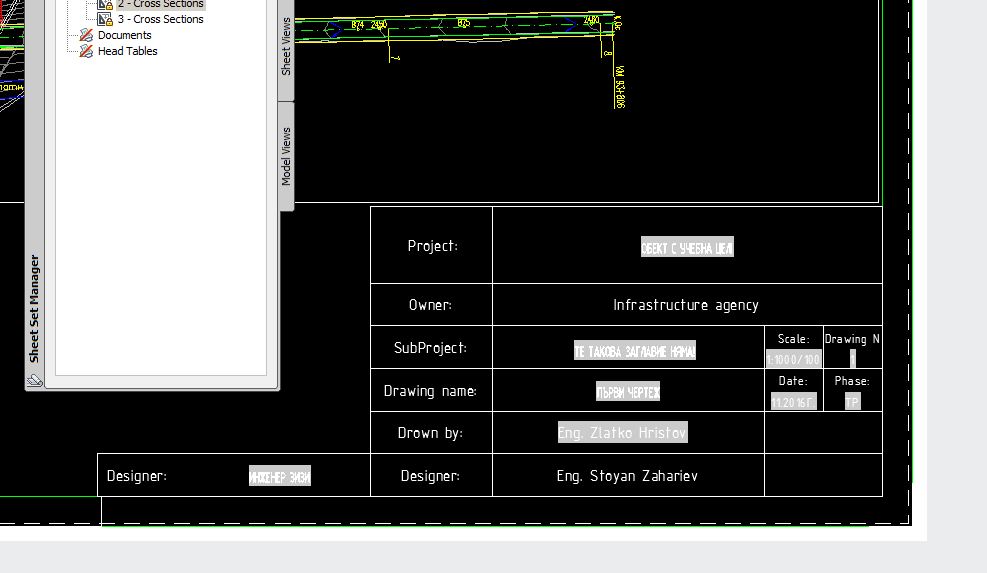
Task: Select the ИНЖЕНЕР ЗИЗИ field
Action: coord(280,476)
